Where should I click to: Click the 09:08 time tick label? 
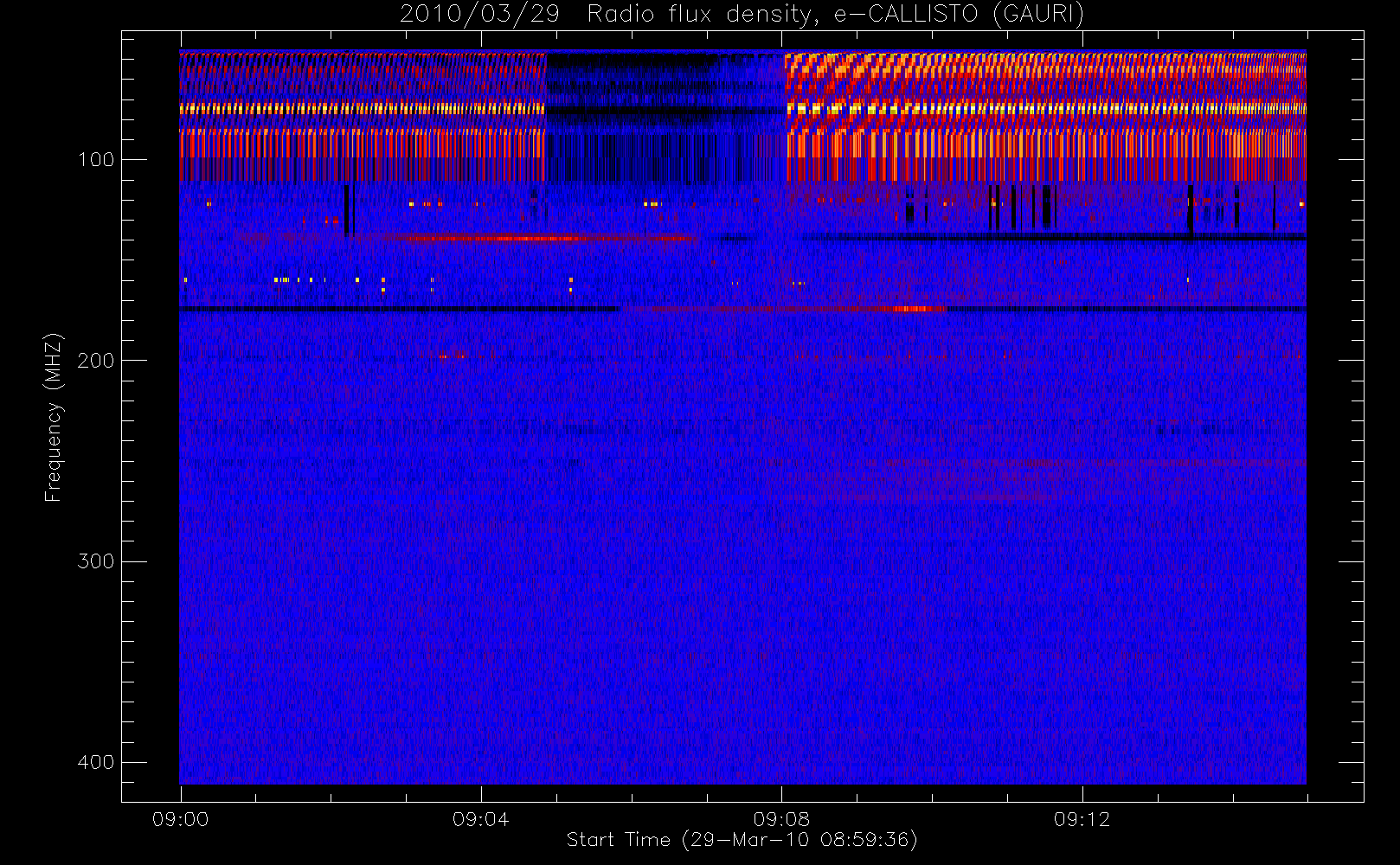(x=781, y=819)
